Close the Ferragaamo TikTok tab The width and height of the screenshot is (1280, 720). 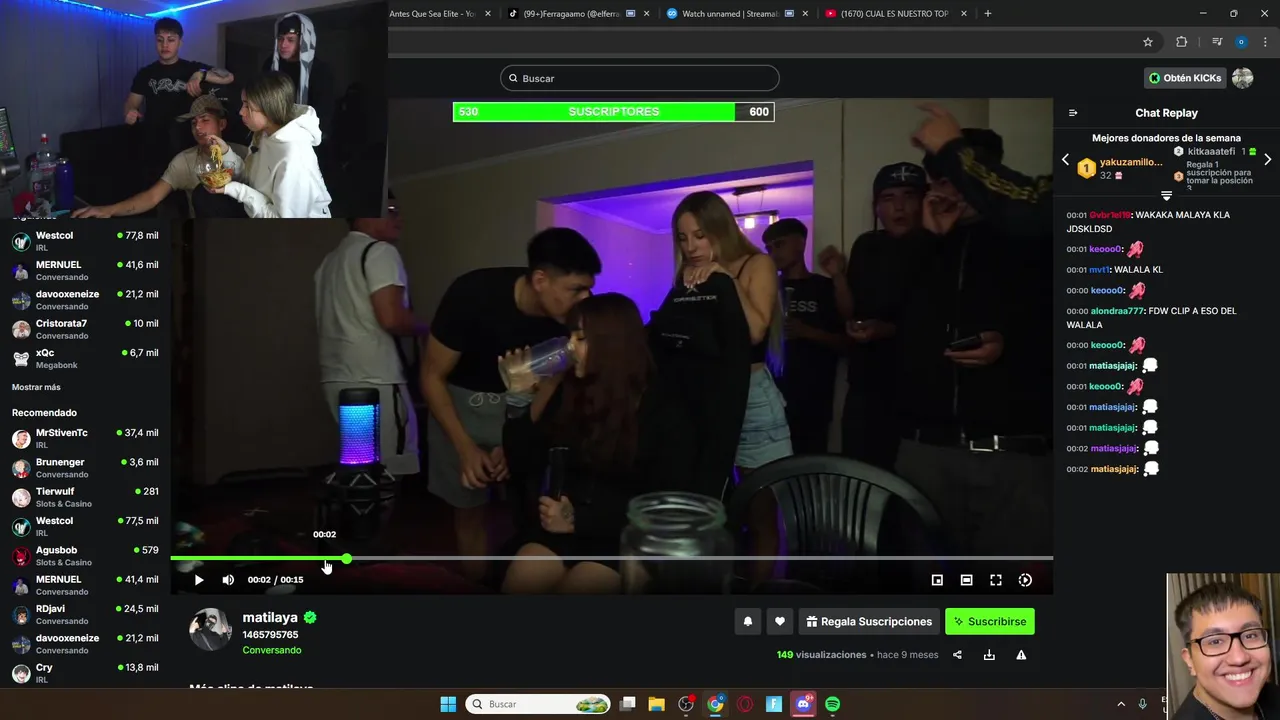646,14
